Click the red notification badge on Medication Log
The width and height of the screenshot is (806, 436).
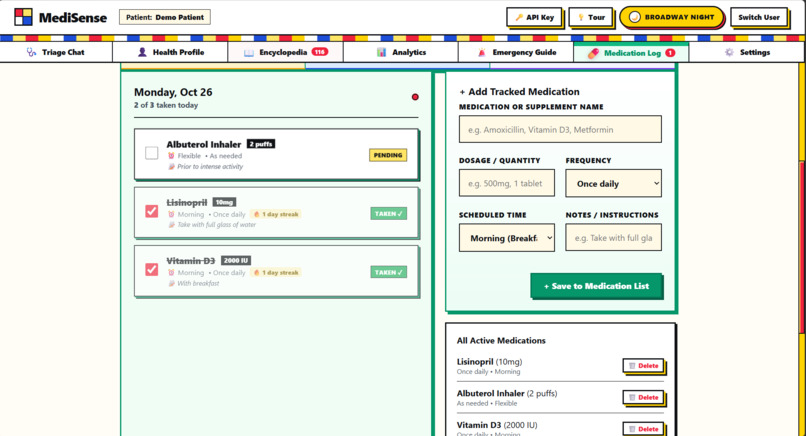coord(670,52)
